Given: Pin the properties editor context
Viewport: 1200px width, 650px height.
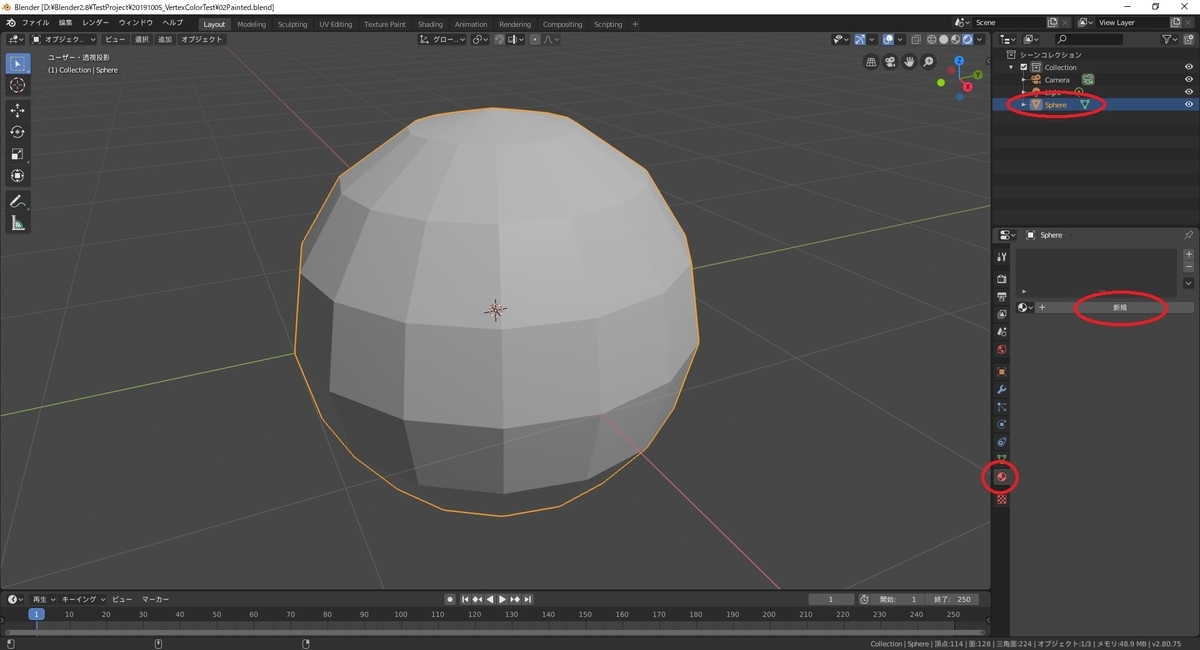Looking at the screenshot, I should tap(1188, 235).
